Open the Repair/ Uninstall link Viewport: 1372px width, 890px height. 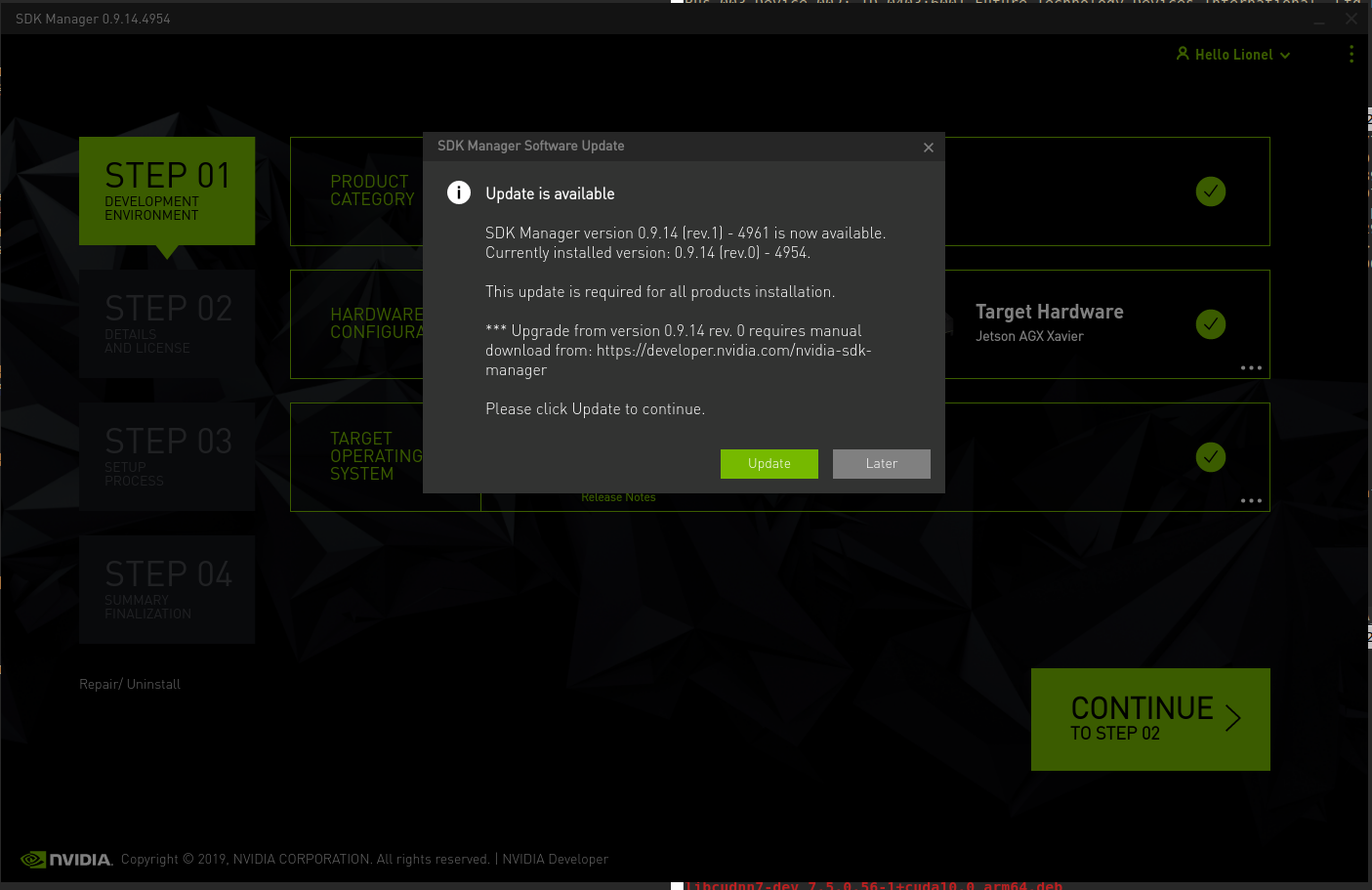coord(130,684)
